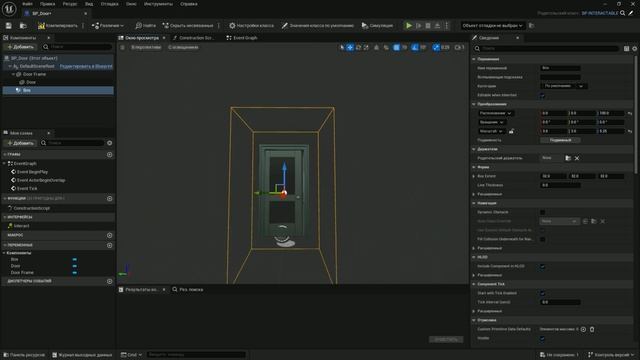This screenshot has height=360, width=640.
Task: Select the scale gizmo tool
Action: coord(366,47)
